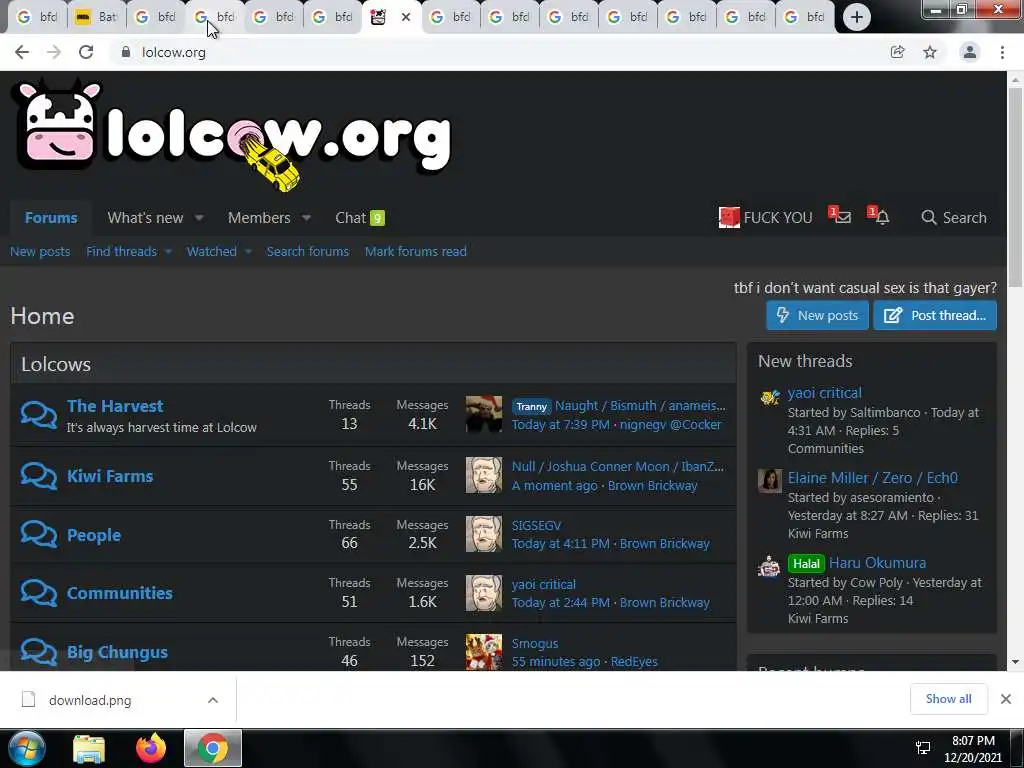This screenshot has height=768, width=1024.
Task: Click the New posts sub-nav link
Action: coord(40,251)
